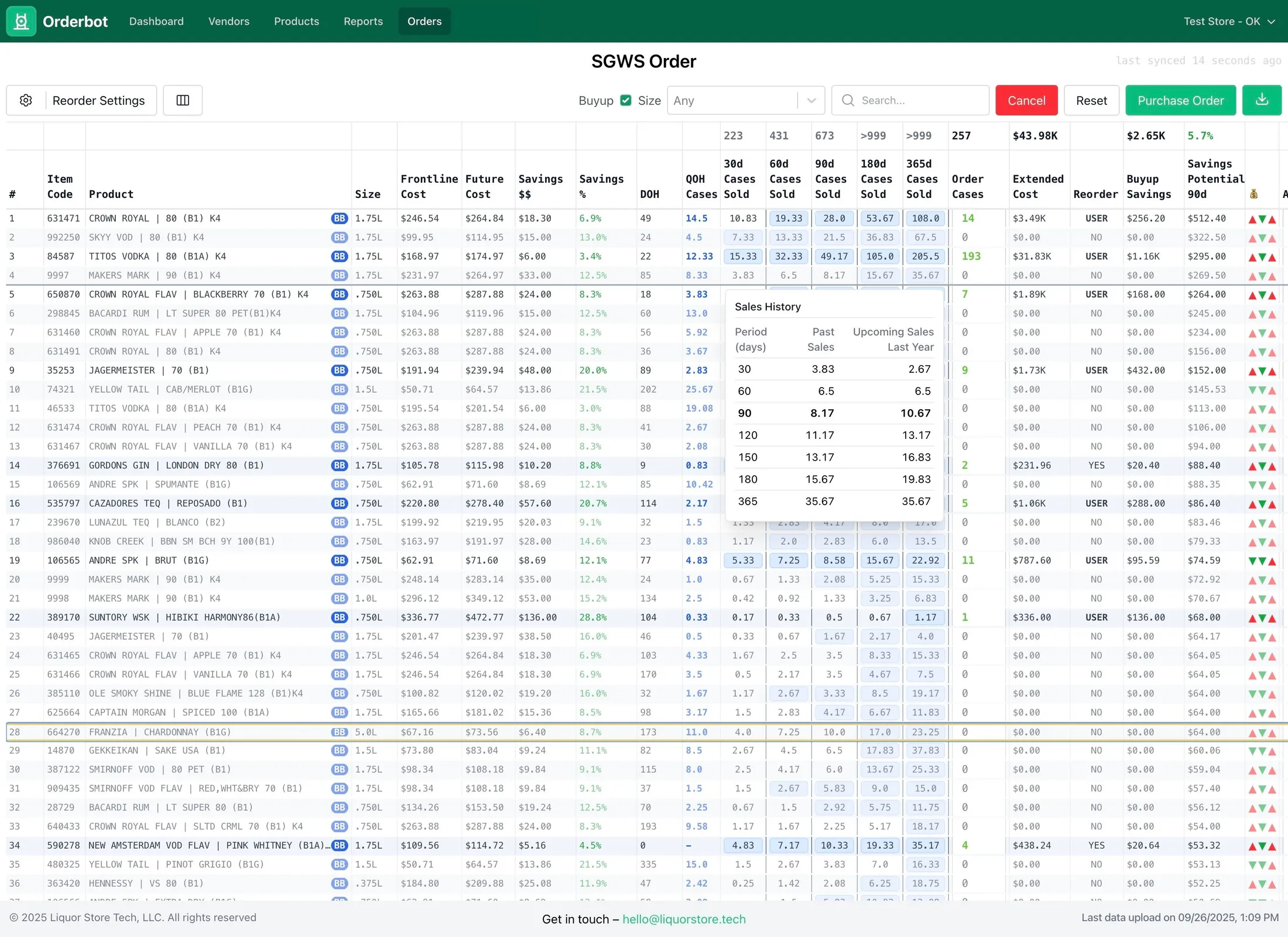This screenshot has width=1288, height=937.
Task: Click the Extended Cost $31.83K cell
Action: coord(1032,256)
